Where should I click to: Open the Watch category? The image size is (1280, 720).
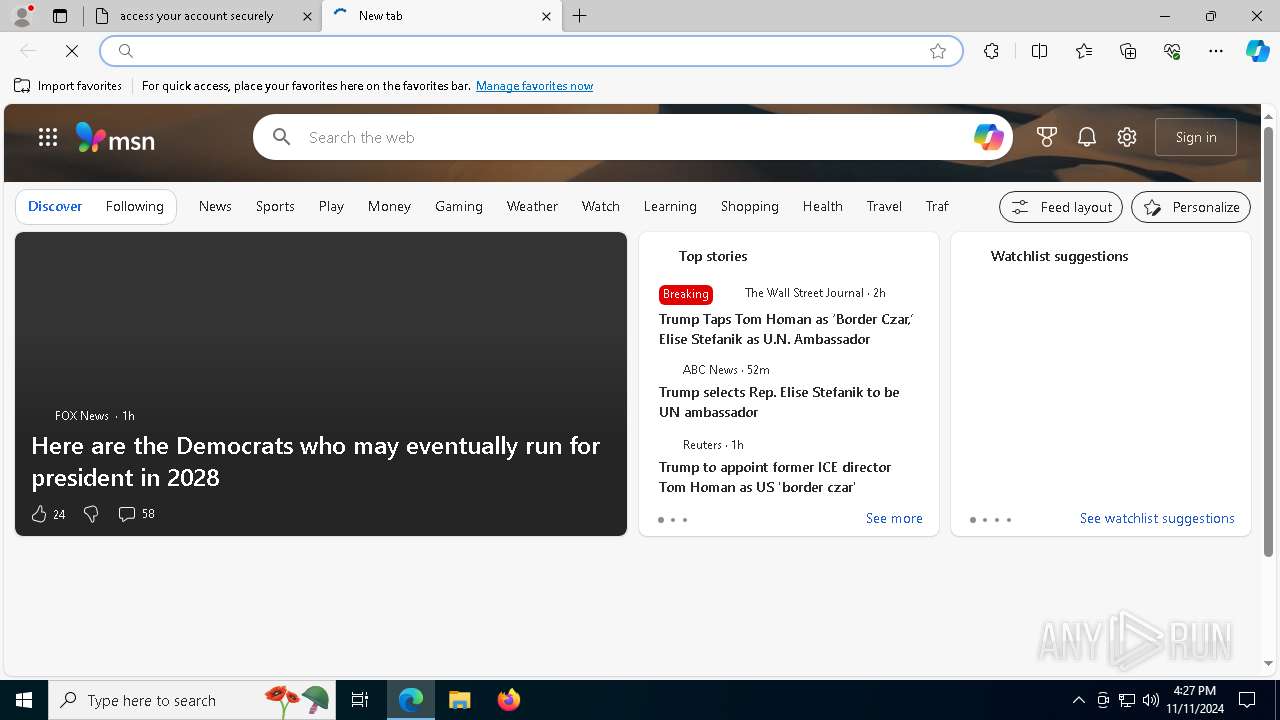pyautogui.click(x=601, y=206)
